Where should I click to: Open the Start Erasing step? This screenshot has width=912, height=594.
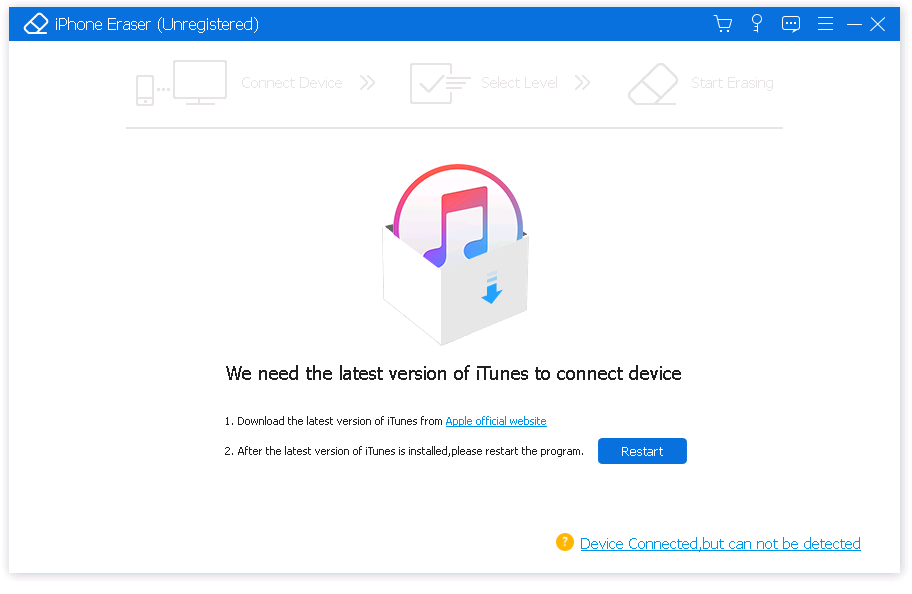(732, 83)
